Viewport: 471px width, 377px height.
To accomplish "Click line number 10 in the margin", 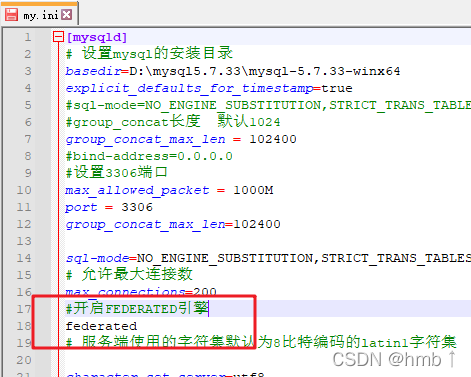I will [x=24, y=190].
